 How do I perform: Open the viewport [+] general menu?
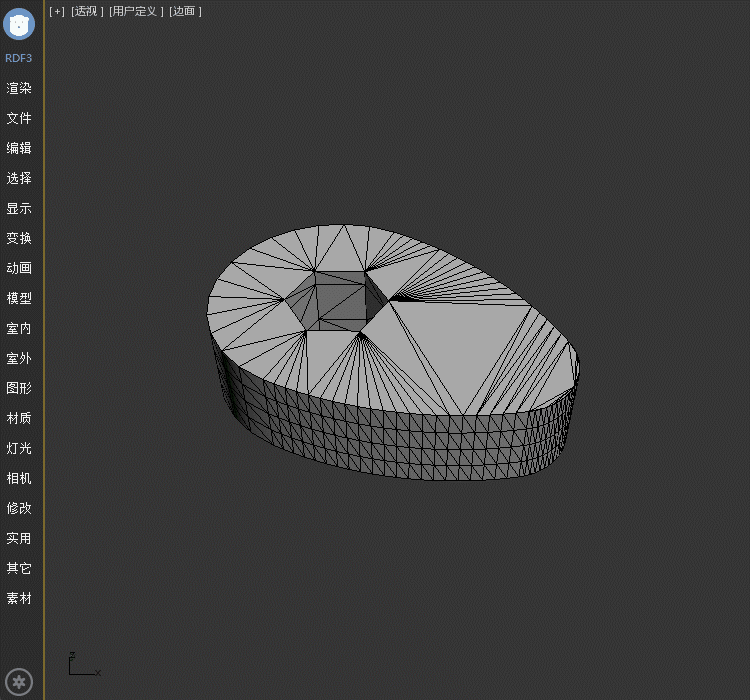pos(57,11)
